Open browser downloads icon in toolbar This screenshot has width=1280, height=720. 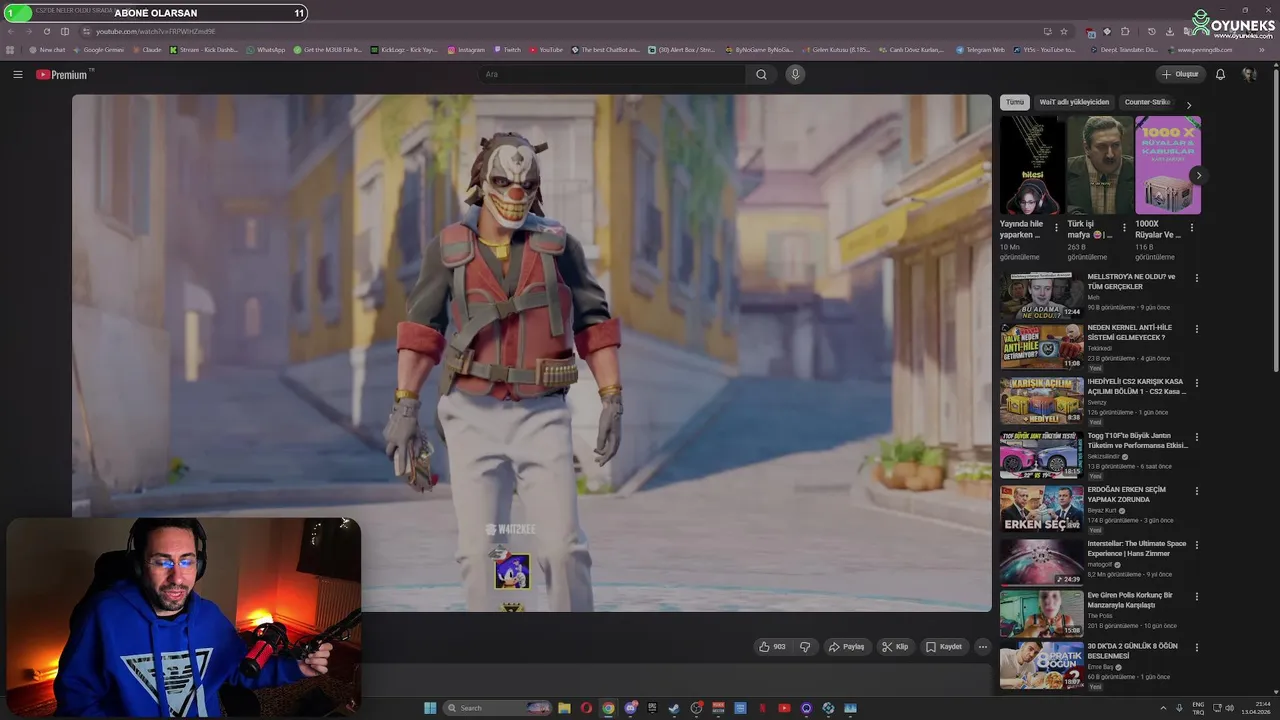1169,31
